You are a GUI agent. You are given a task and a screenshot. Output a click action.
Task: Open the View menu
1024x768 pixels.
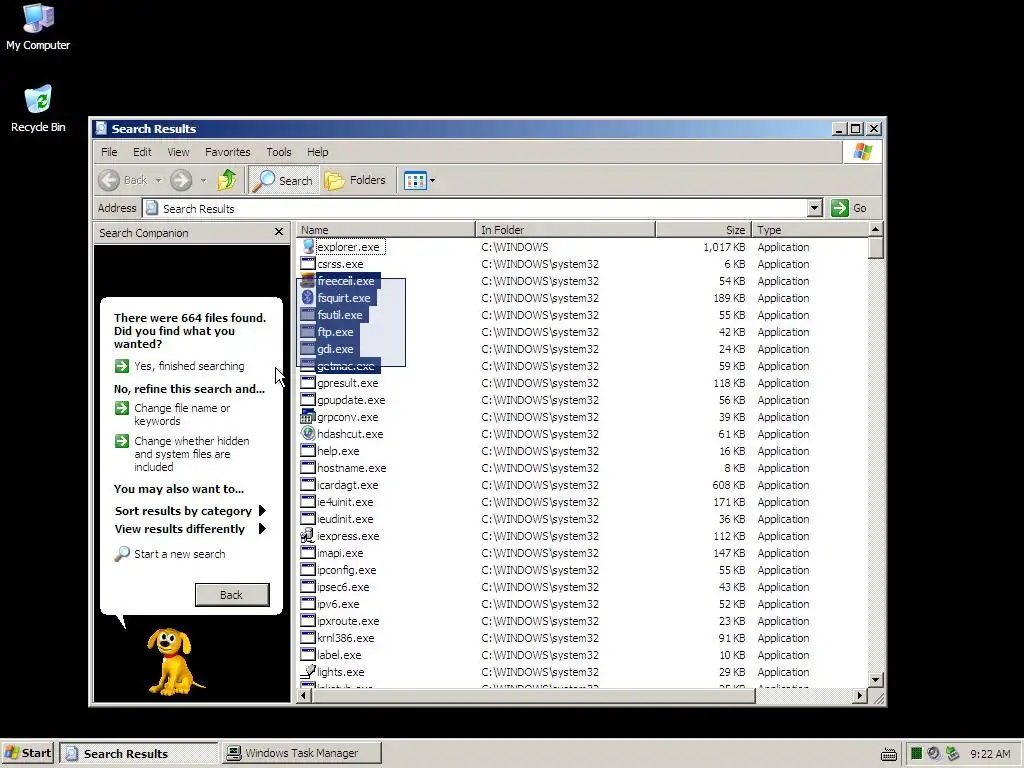click(x=178, y=152)
